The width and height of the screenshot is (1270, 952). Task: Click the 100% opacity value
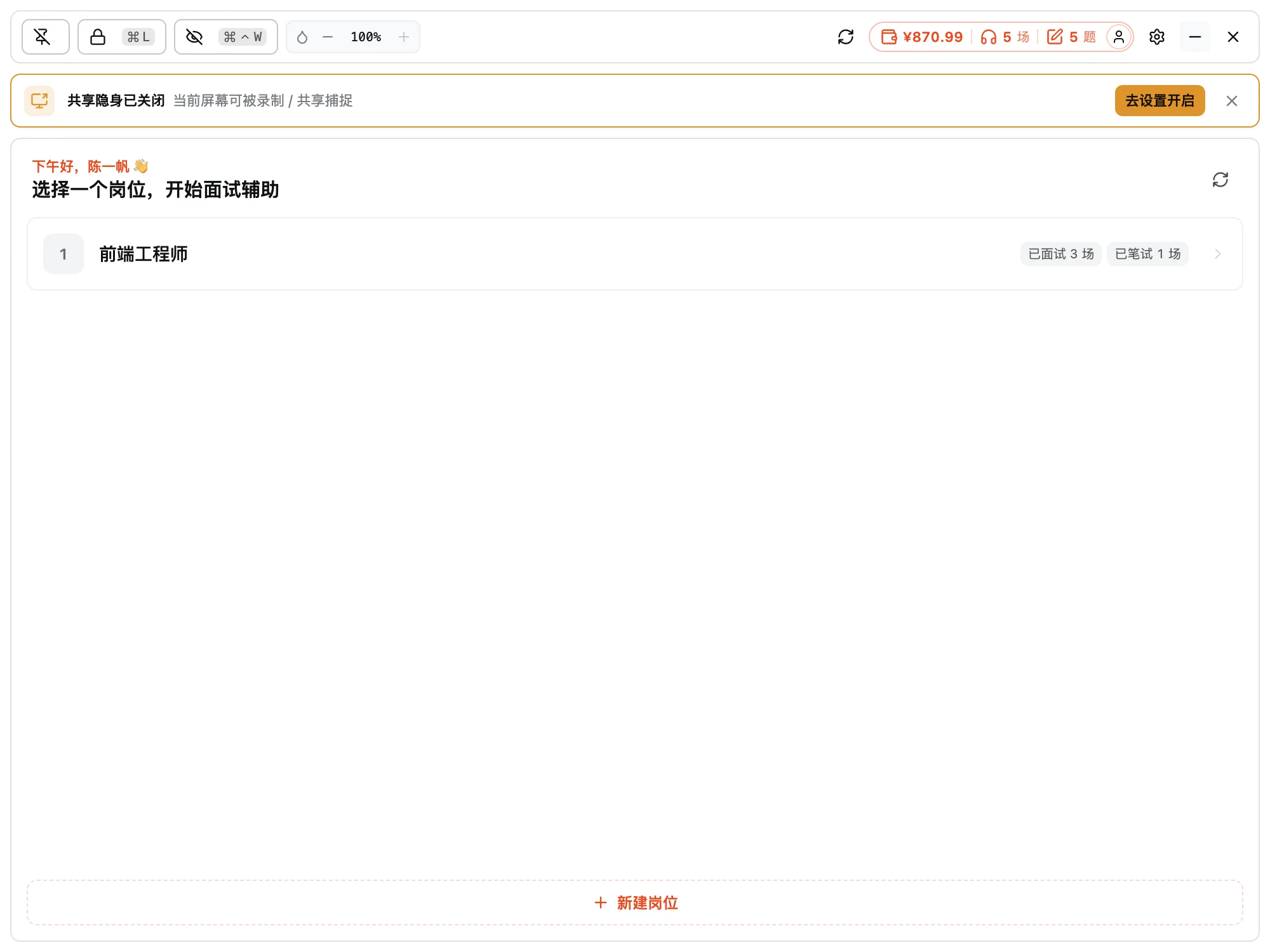(x=366, y=37)
